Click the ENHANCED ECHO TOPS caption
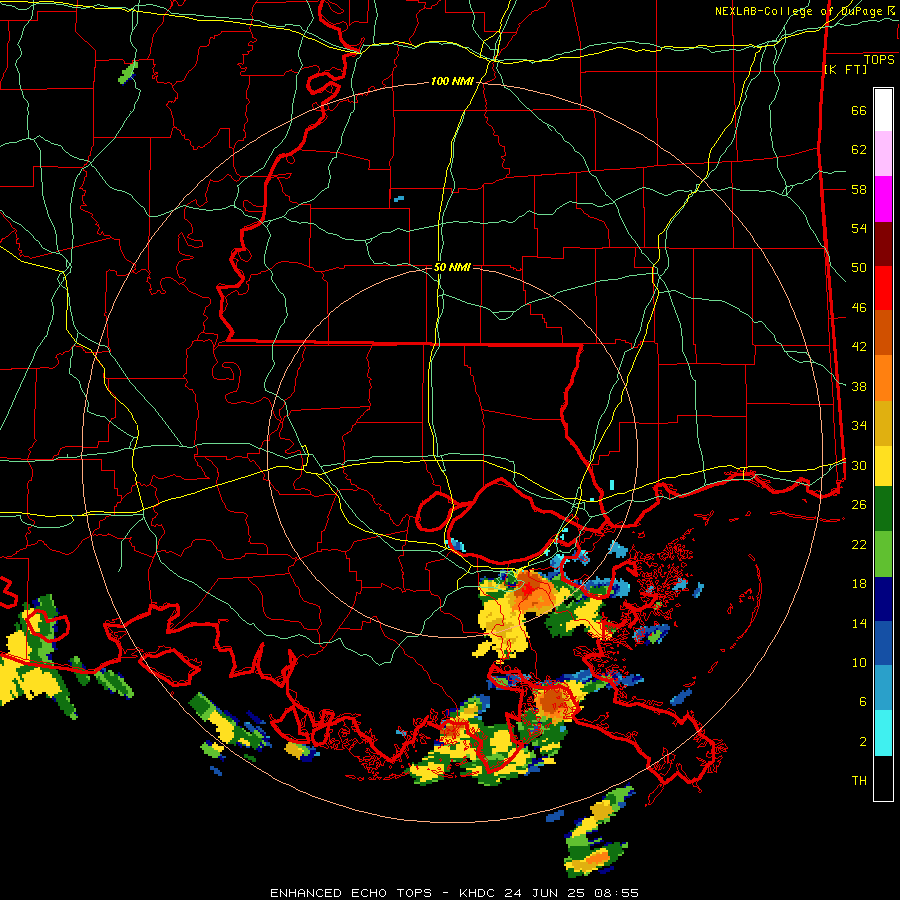 [x=351, y=893]
